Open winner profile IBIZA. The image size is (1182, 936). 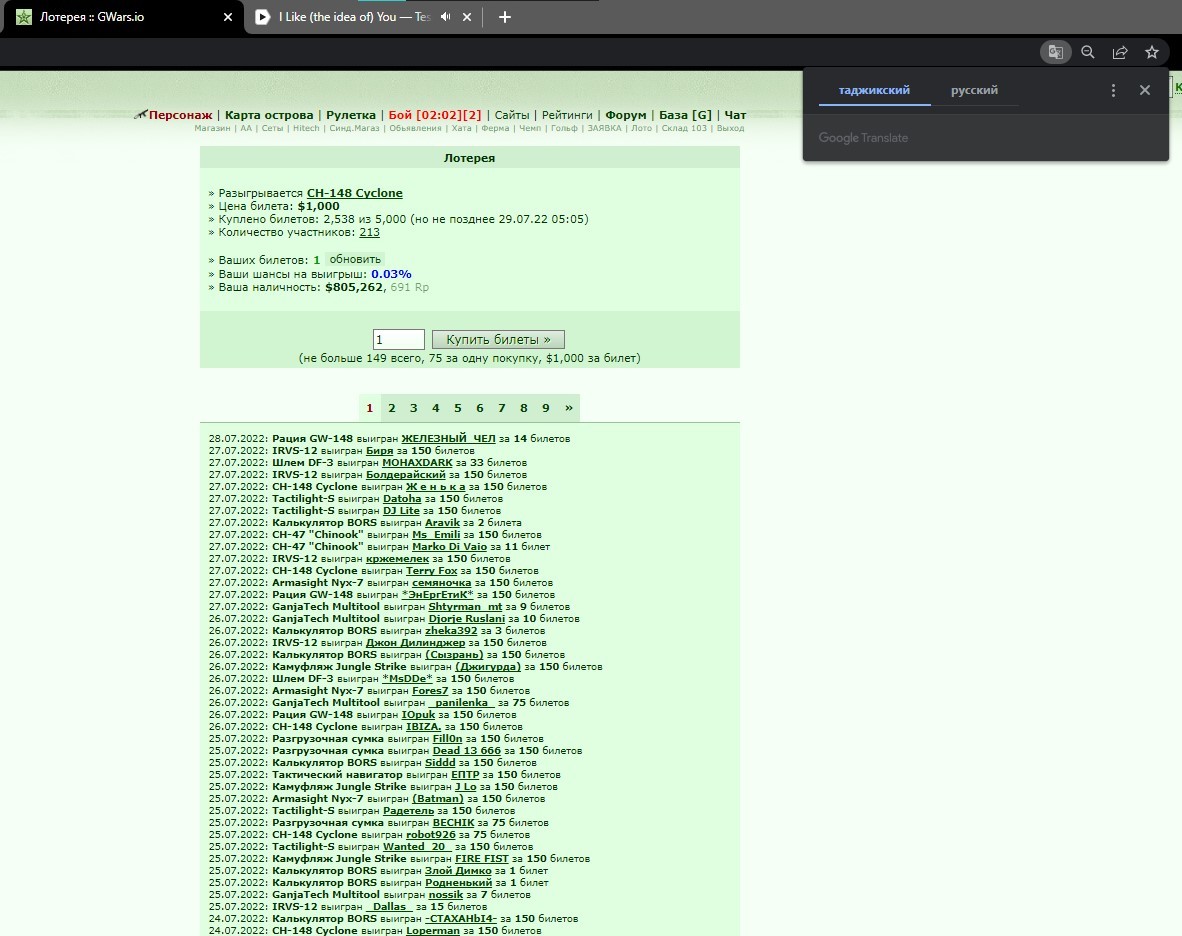pyautogui.click(x=424, y=726)
